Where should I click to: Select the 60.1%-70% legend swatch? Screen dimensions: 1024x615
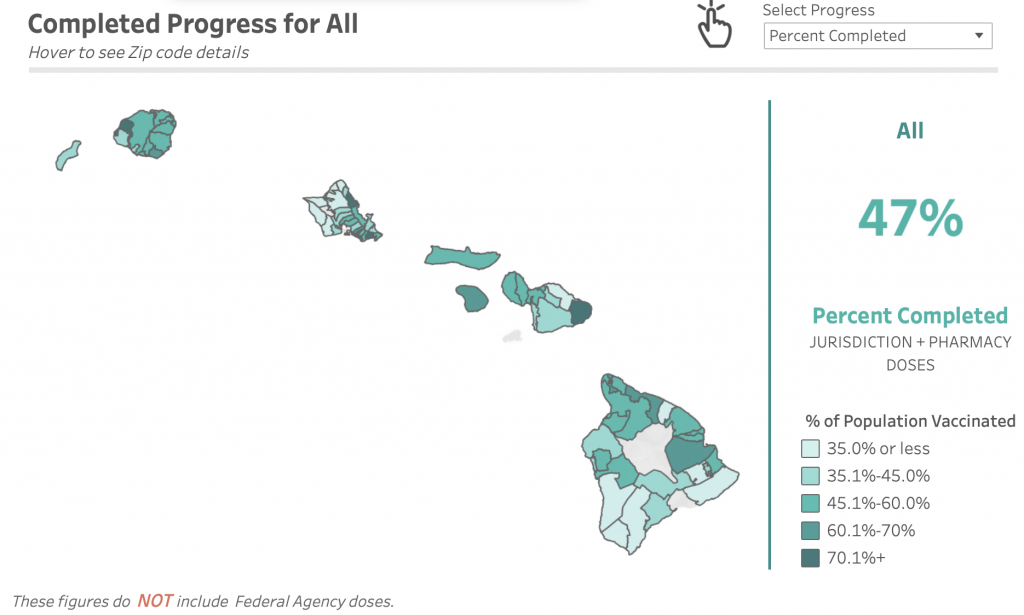(810, 530)
